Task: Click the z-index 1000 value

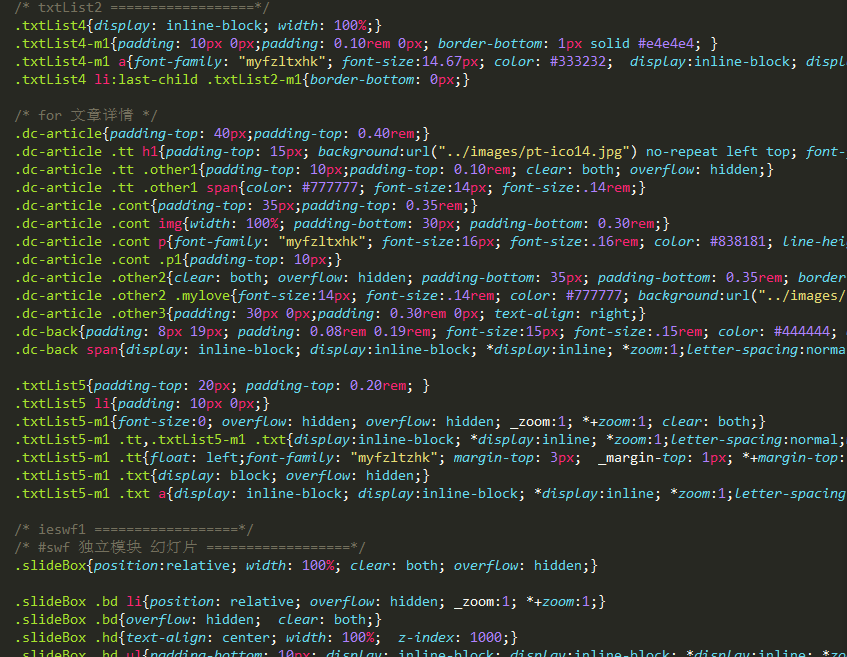Action: coord(486,638)
